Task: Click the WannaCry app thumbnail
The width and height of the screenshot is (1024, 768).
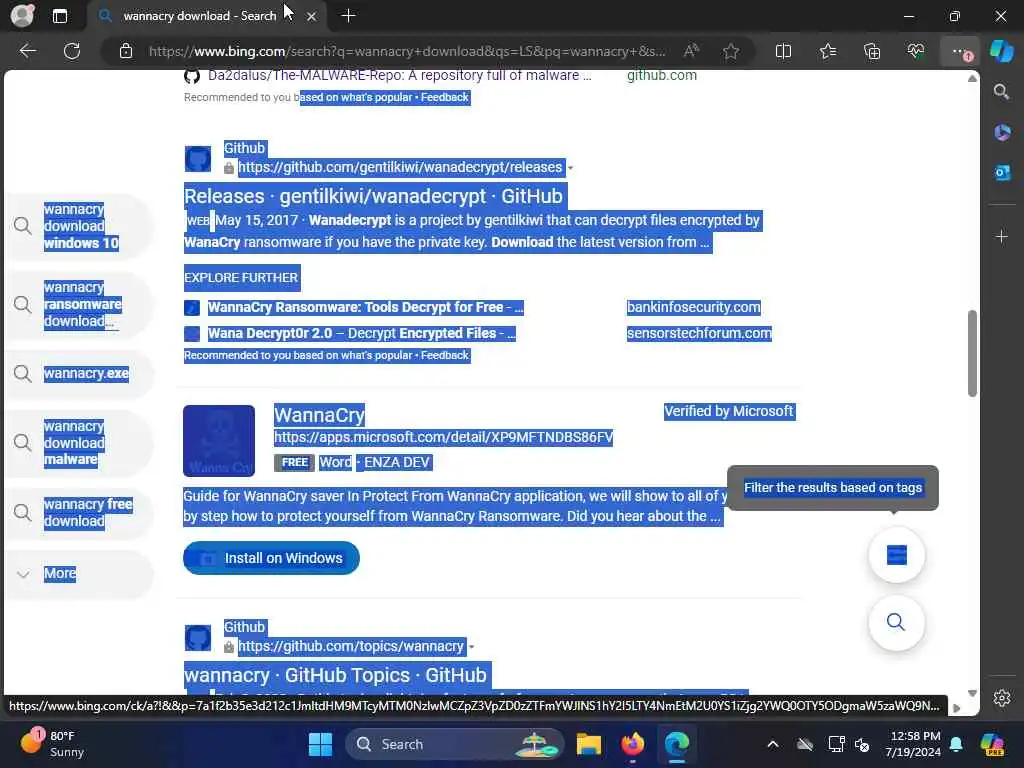Action: 219,441
